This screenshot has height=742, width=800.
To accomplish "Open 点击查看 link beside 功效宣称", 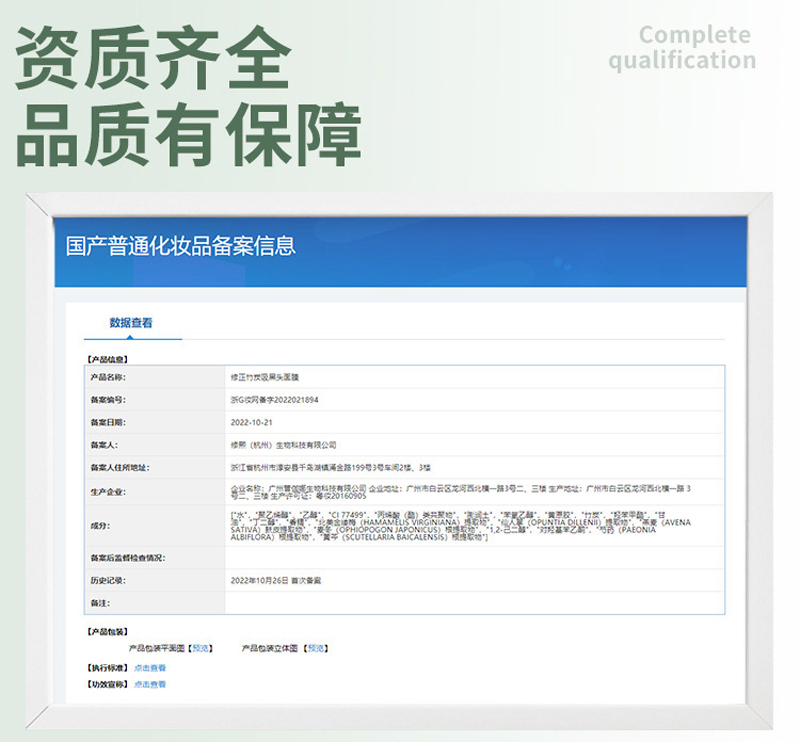I will 150,685.
